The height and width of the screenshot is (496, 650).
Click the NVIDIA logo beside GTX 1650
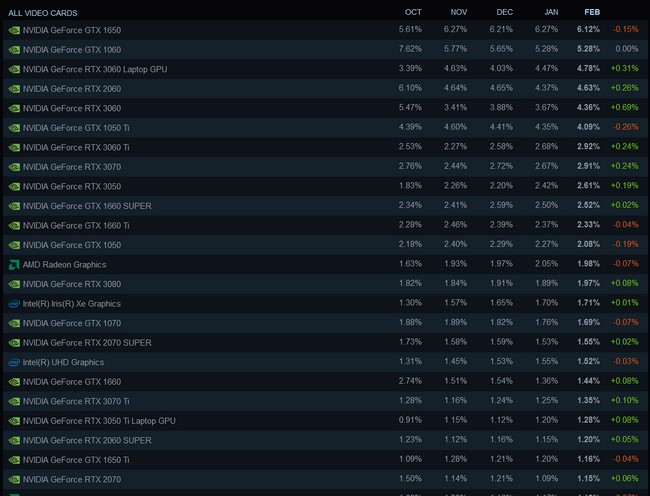coord(14,30)
